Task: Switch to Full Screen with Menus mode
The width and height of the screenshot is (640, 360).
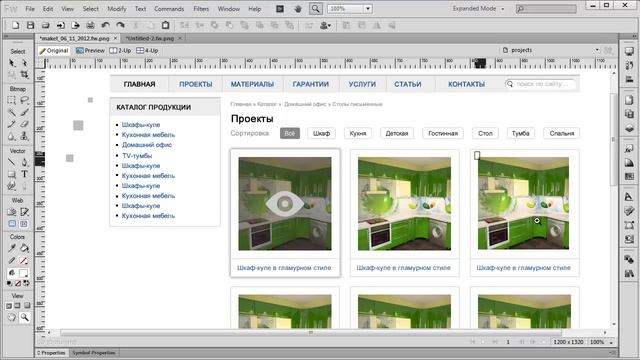Action: tap(18, 305)
